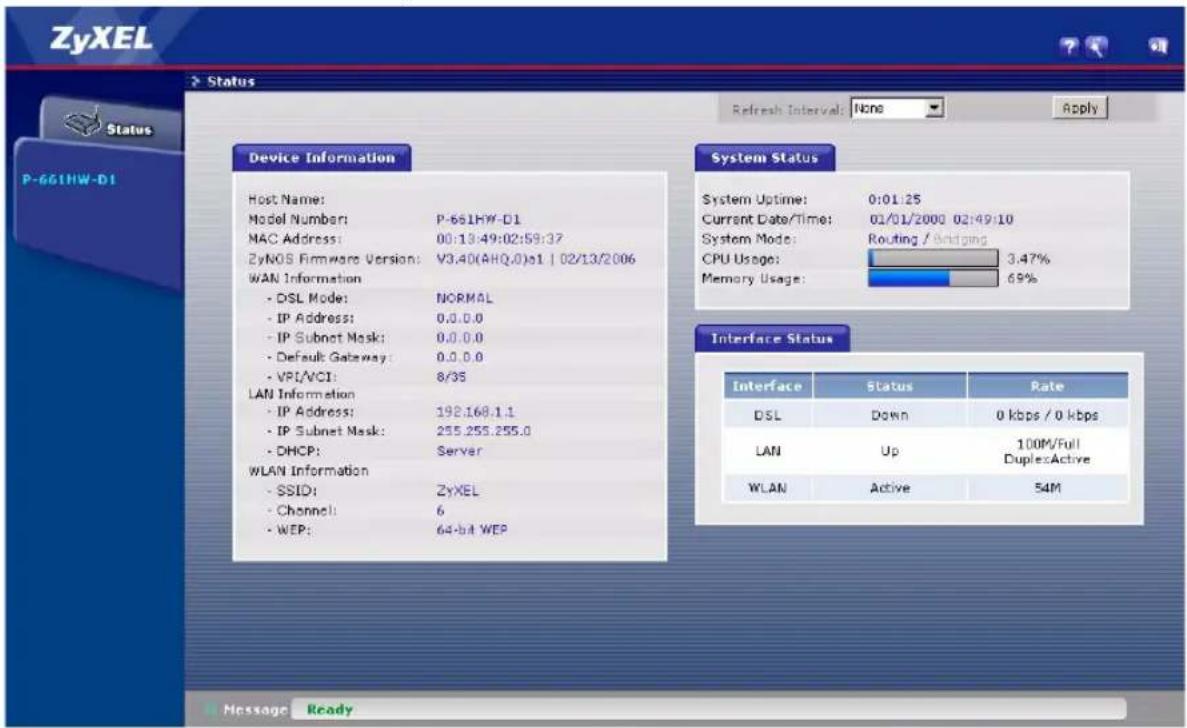This screenshot has width=1187, height=728.
Task: Click the Ready message in status bar
Action: tap(330, 710)
